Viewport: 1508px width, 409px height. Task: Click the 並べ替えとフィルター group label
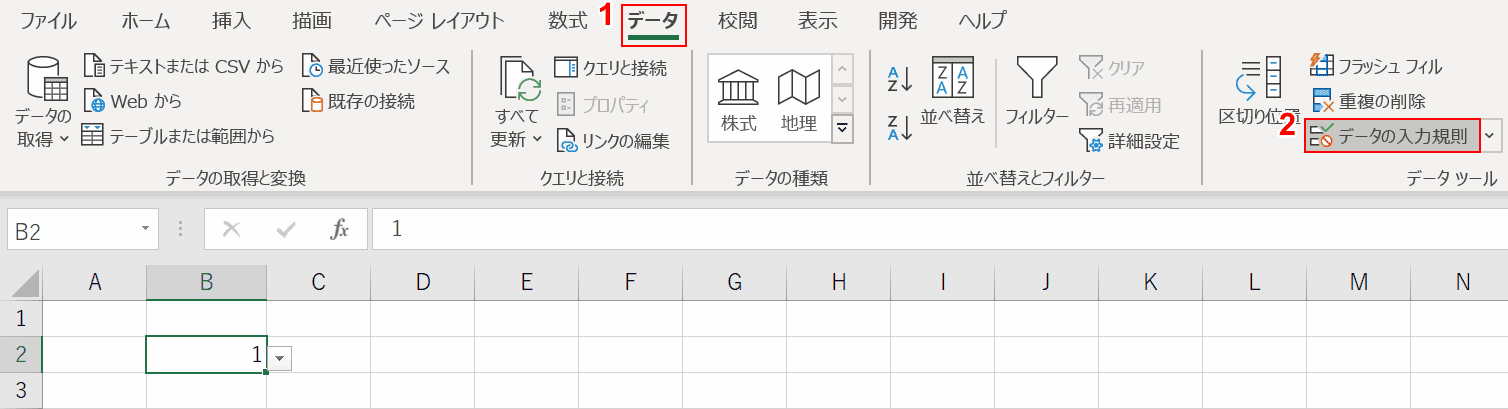[x=1035, y=178]
